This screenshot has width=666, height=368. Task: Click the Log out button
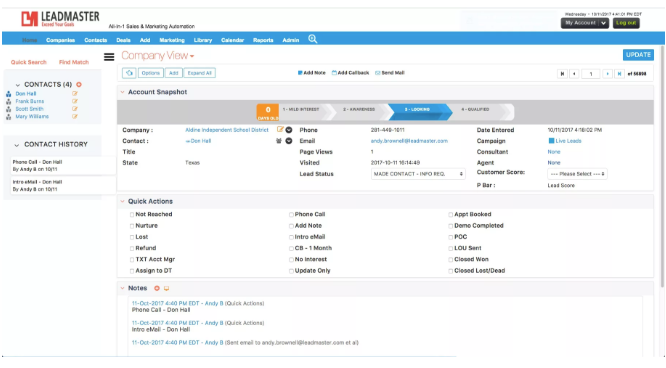pos(626,23)
